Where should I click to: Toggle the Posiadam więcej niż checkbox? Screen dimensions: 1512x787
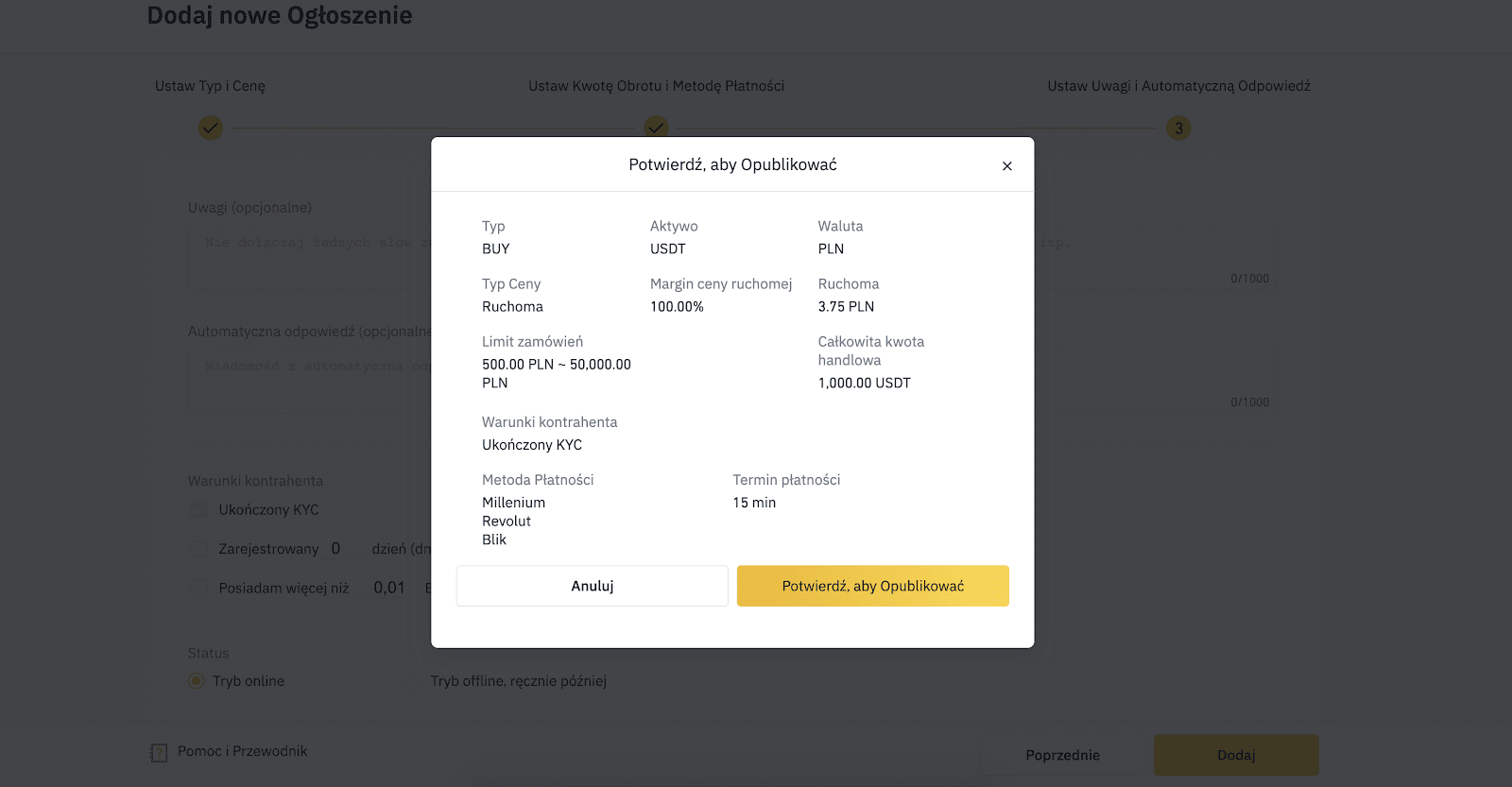click(x=198, y=587)
